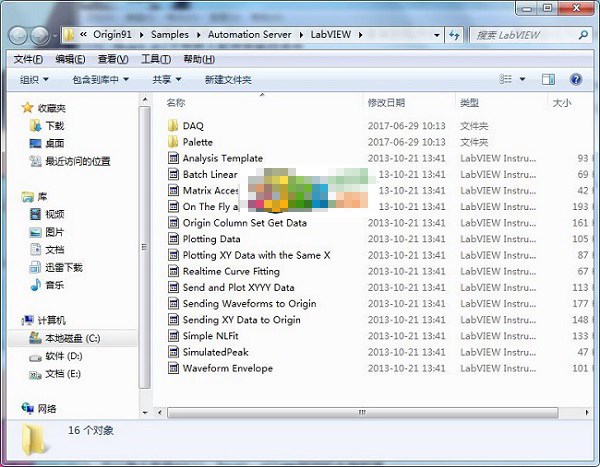The width and height of the screenshot is (600, 467).
Task: Toggle the preview pane icon
Action: coord(548,79)
